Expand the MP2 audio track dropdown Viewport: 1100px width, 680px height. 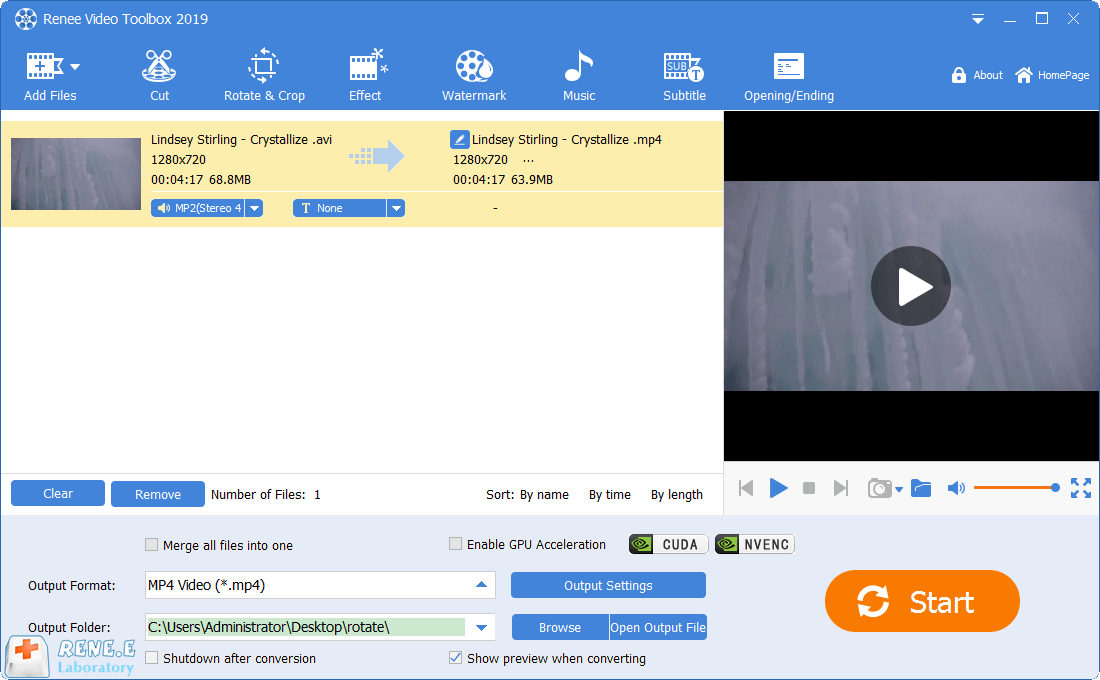point(255,208)
